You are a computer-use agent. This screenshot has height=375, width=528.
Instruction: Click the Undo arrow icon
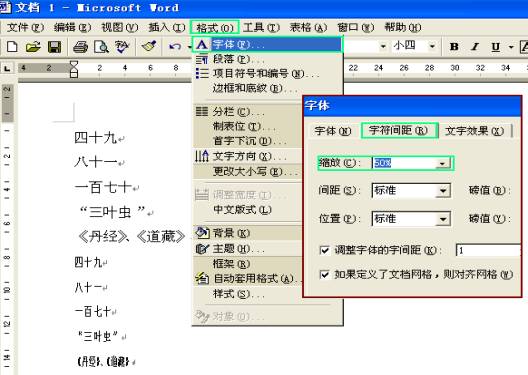[x=175, y=46]
